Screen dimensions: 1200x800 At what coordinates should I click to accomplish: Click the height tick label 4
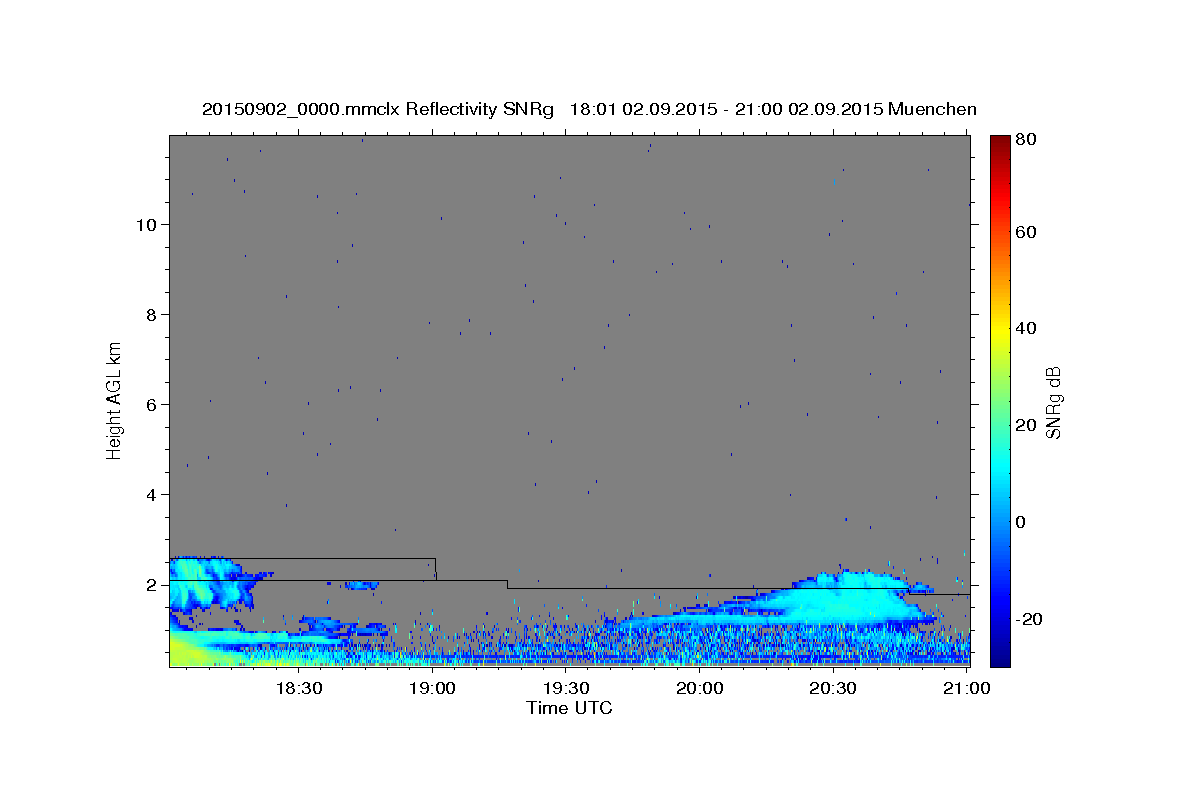click(x=152, y=494)
